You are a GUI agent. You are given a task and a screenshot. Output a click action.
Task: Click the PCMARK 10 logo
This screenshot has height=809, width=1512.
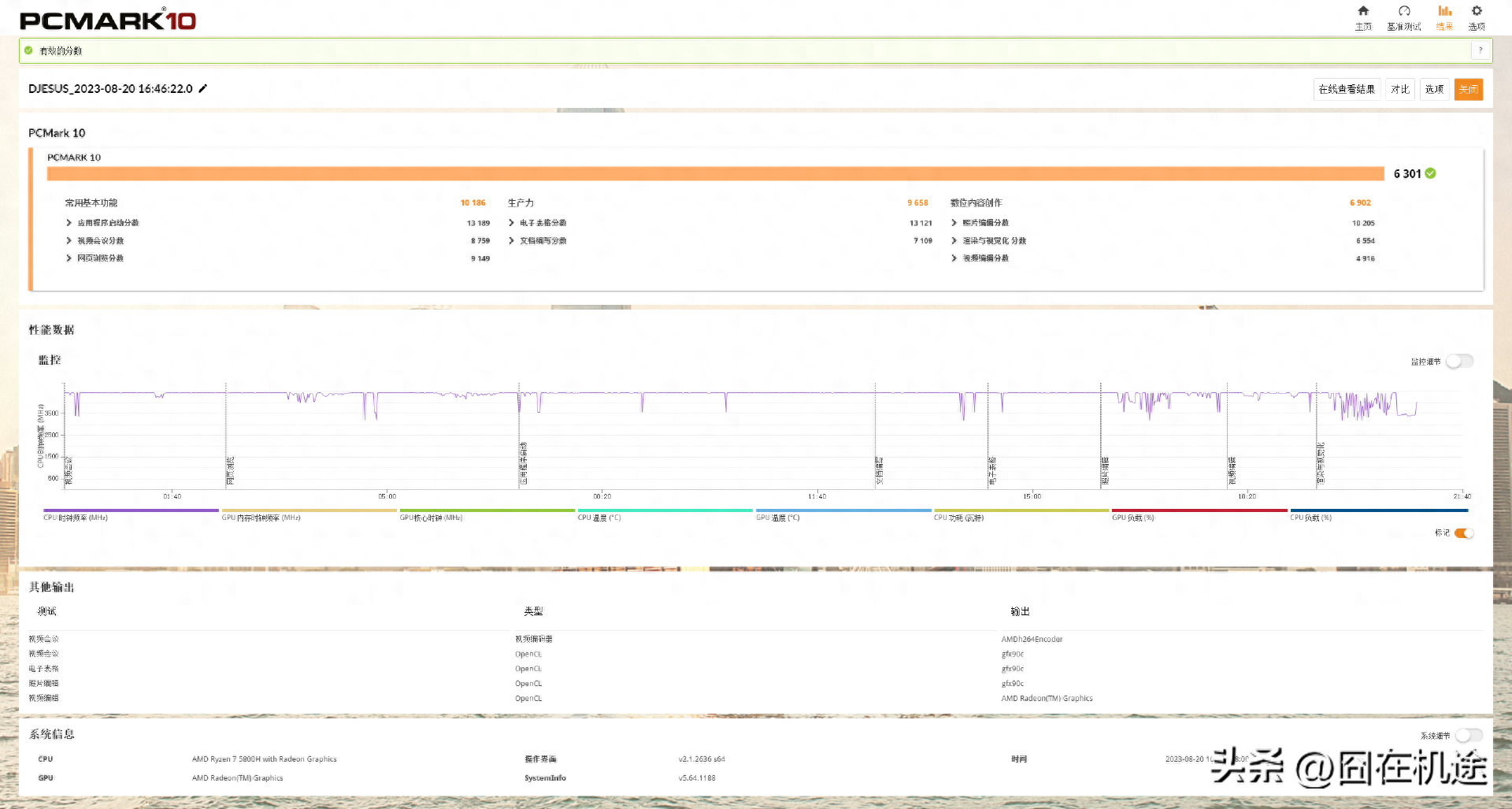108,20
